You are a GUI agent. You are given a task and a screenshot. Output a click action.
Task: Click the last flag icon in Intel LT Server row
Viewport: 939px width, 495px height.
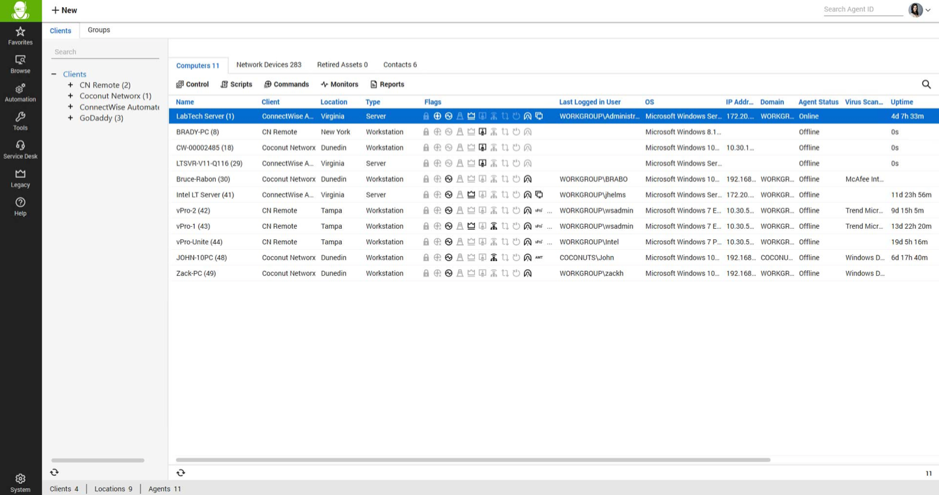[x=539, y=195]
